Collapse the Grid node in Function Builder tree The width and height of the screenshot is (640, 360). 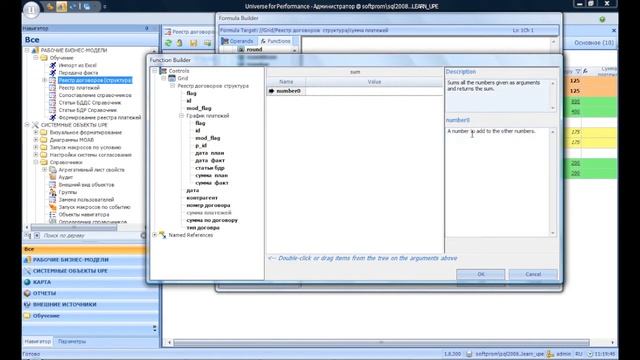tap(163, 78)
